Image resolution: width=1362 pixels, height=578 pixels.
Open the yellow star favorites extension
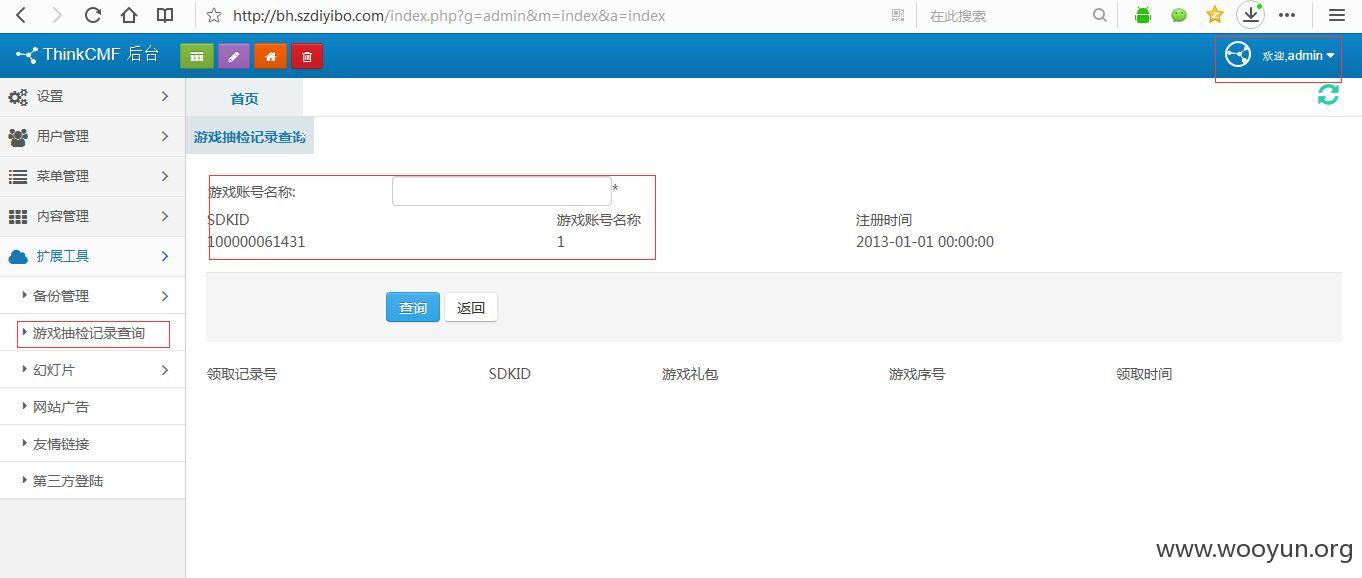(x=1215, y=15)
